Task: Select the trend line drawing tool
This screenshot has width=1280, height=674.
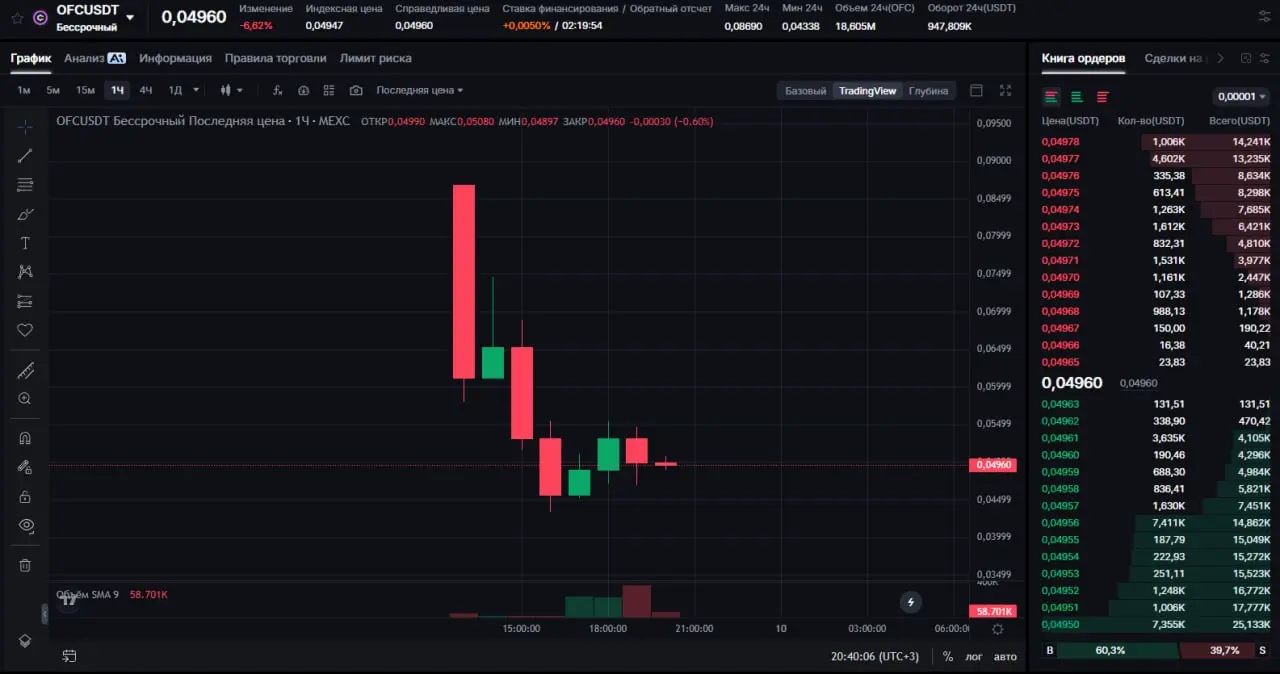Action: coord(25,155)
